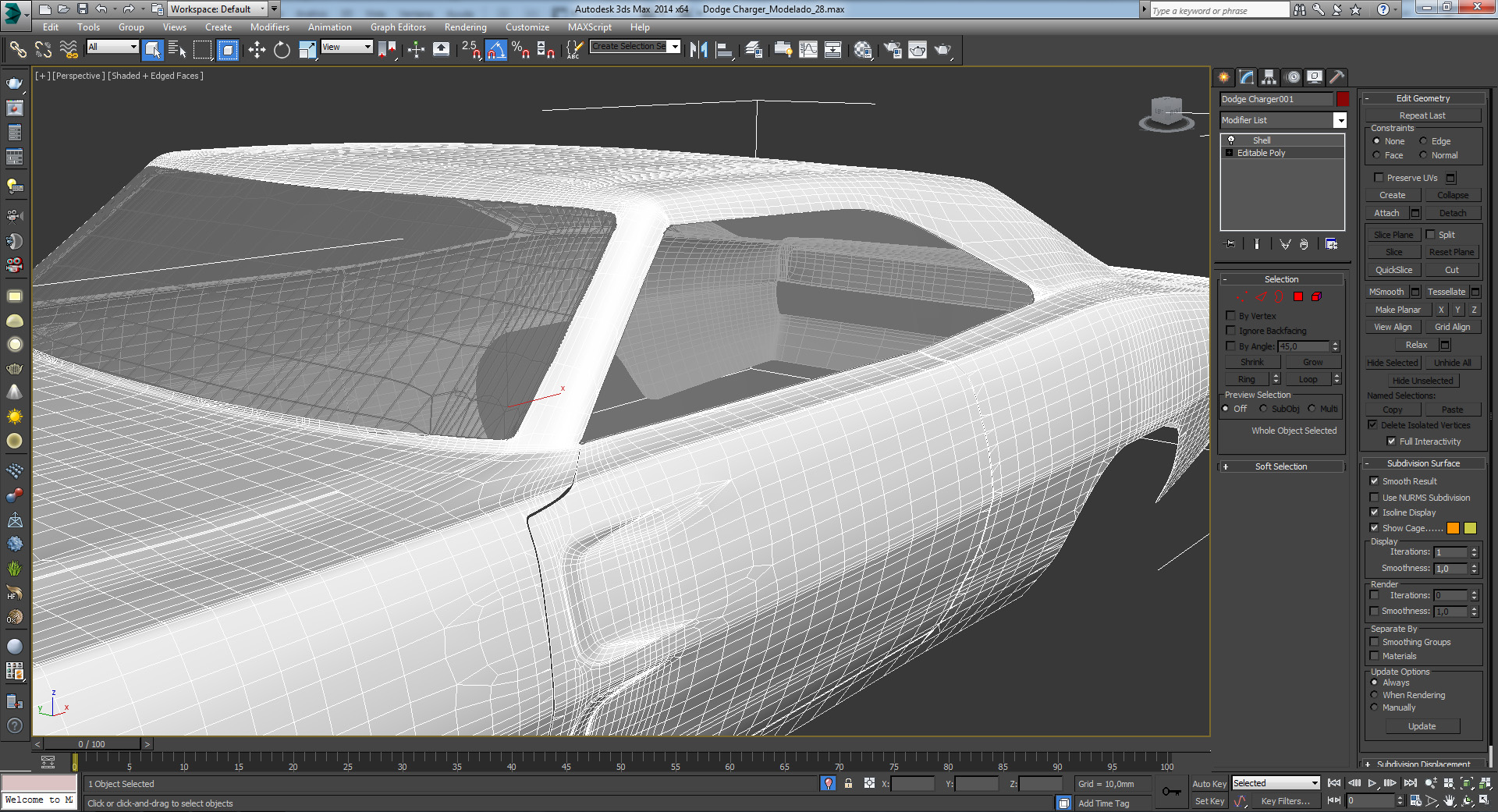The image size is (1498, 812).
Task: Click the Hide Unselected button
Action: (1422, 381)
